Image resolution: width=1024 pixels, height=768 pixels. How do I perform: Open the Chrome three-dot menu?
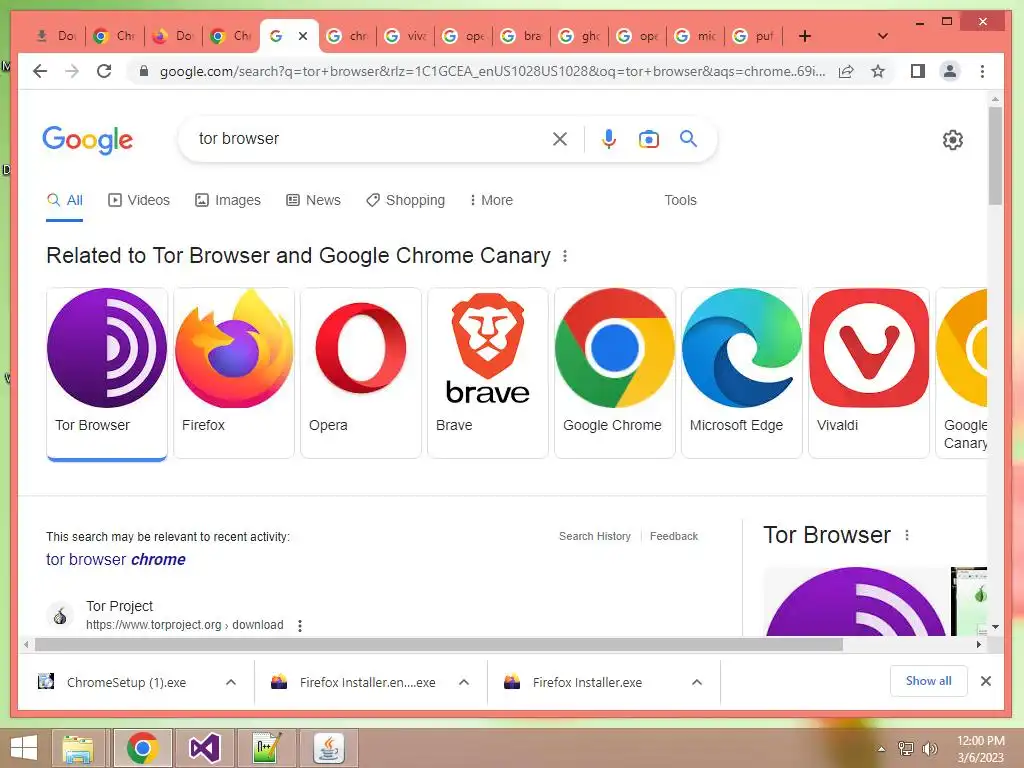click(982, 71)
